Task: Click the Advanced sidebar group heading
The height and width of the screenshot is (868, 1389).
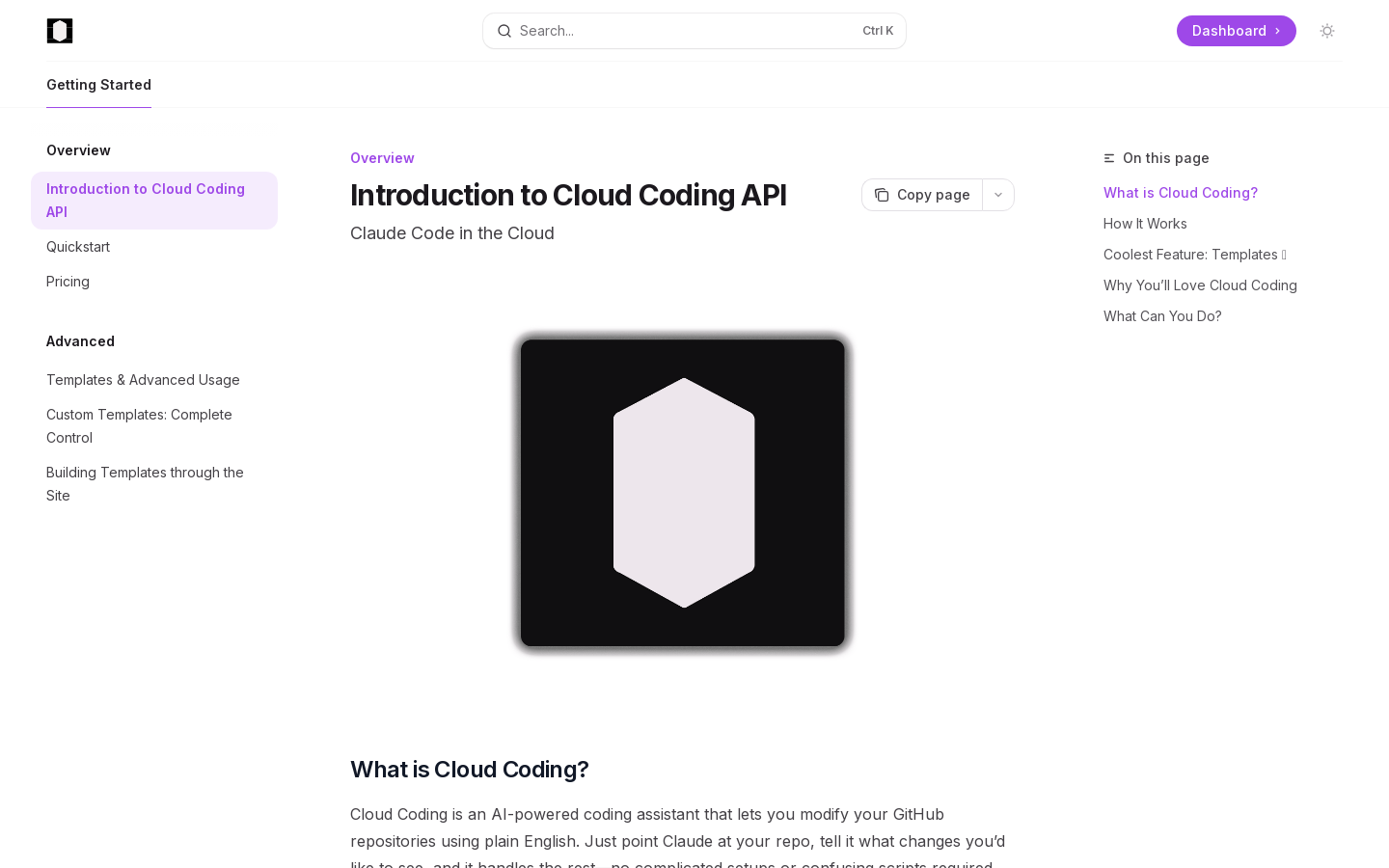Action: click(80, 341)
